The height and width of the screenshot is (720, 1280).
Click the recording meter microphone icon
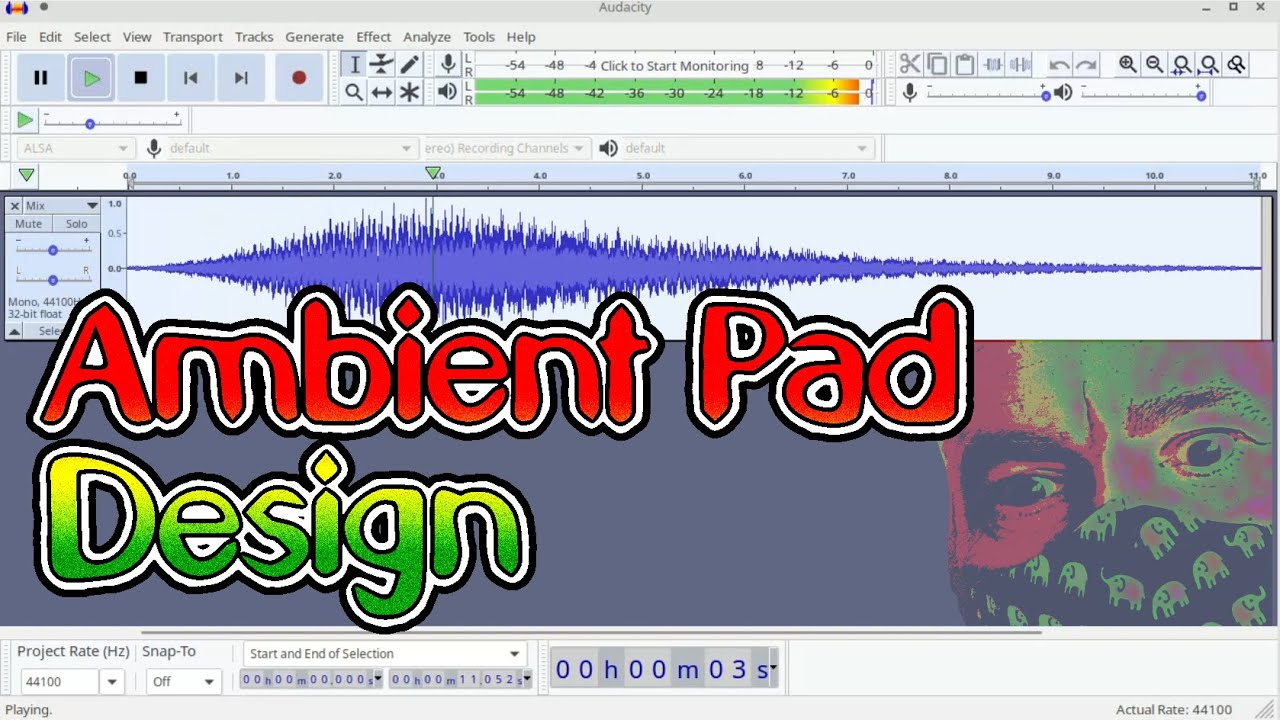[448, 65]
